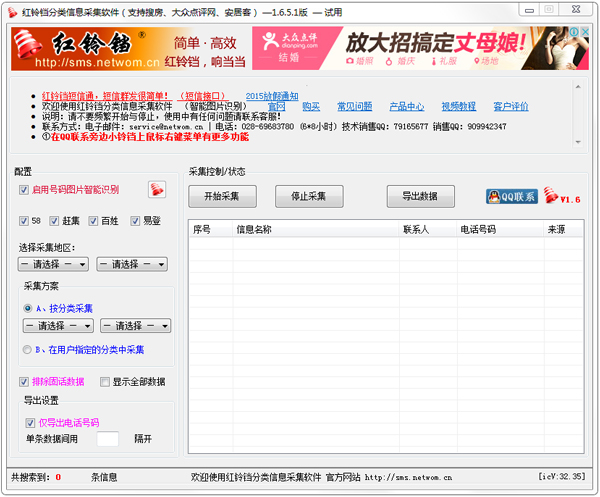Open the 大众点评 wedding advertisement banner
This screenshot has height=497, width=600.
(420, 49)
